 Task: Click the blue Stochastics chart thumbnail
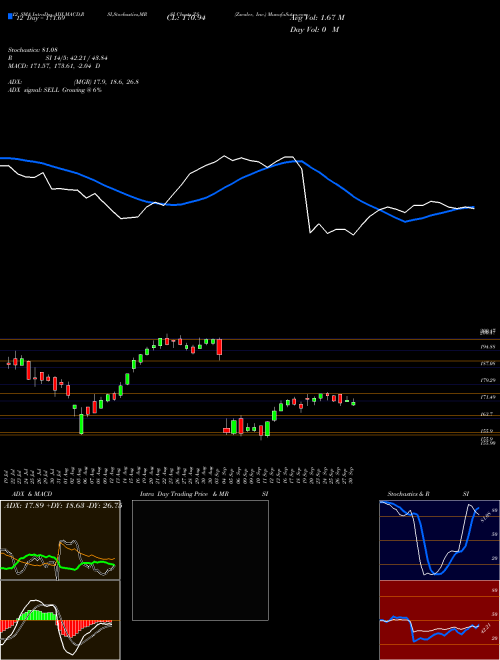click(440, 540)
